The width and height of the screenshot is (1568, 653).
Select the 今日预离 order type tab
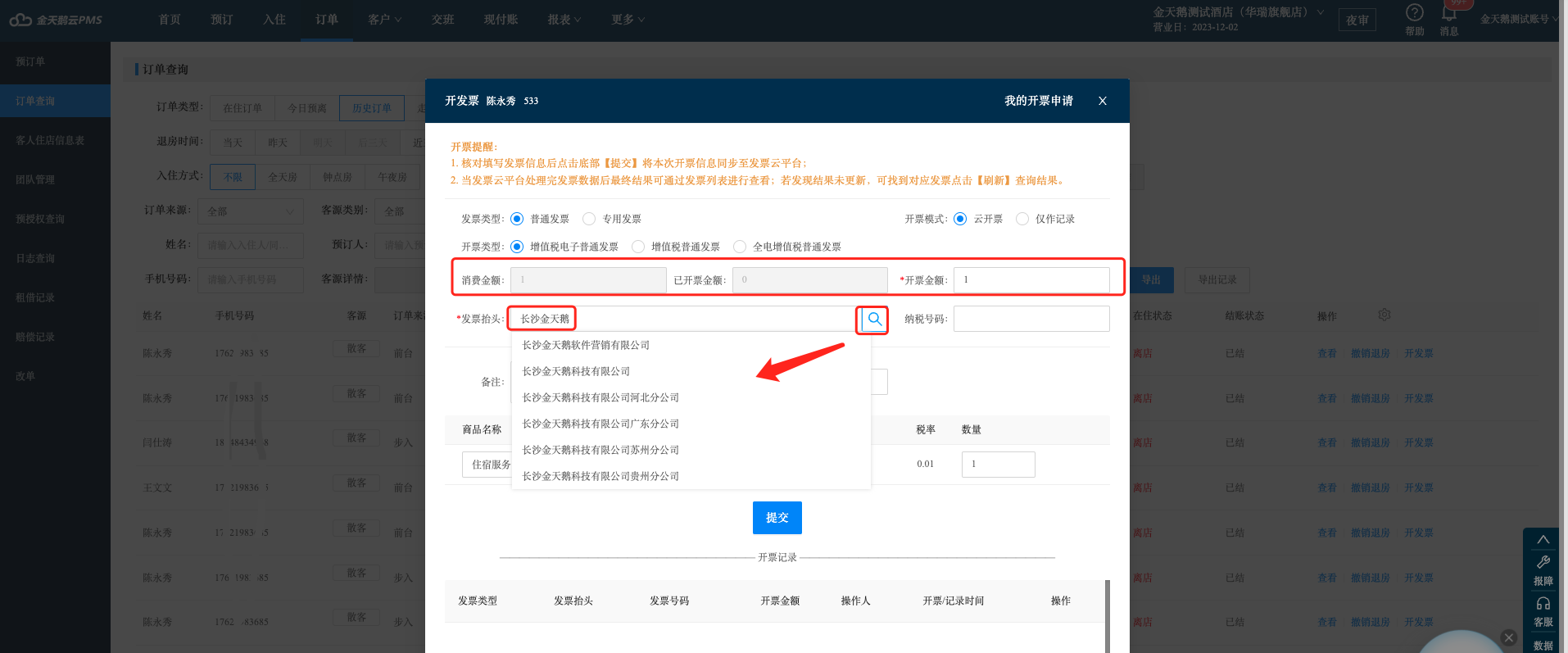tap(307, 108)
